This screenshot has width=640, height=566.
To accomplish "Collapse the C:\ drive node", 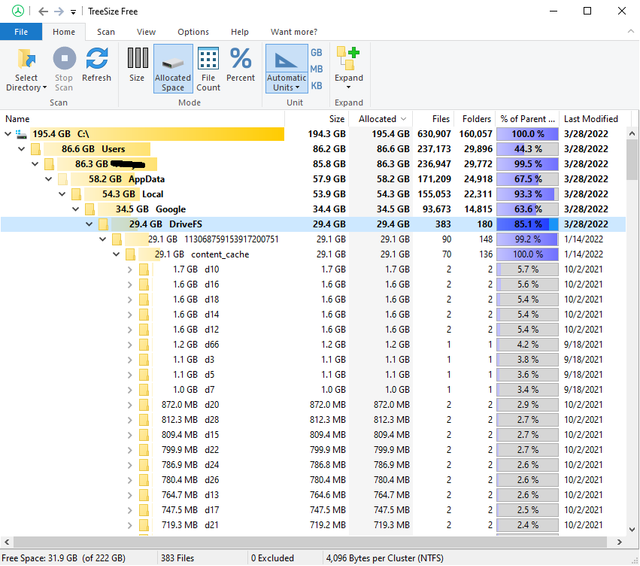I will [8, 134].
